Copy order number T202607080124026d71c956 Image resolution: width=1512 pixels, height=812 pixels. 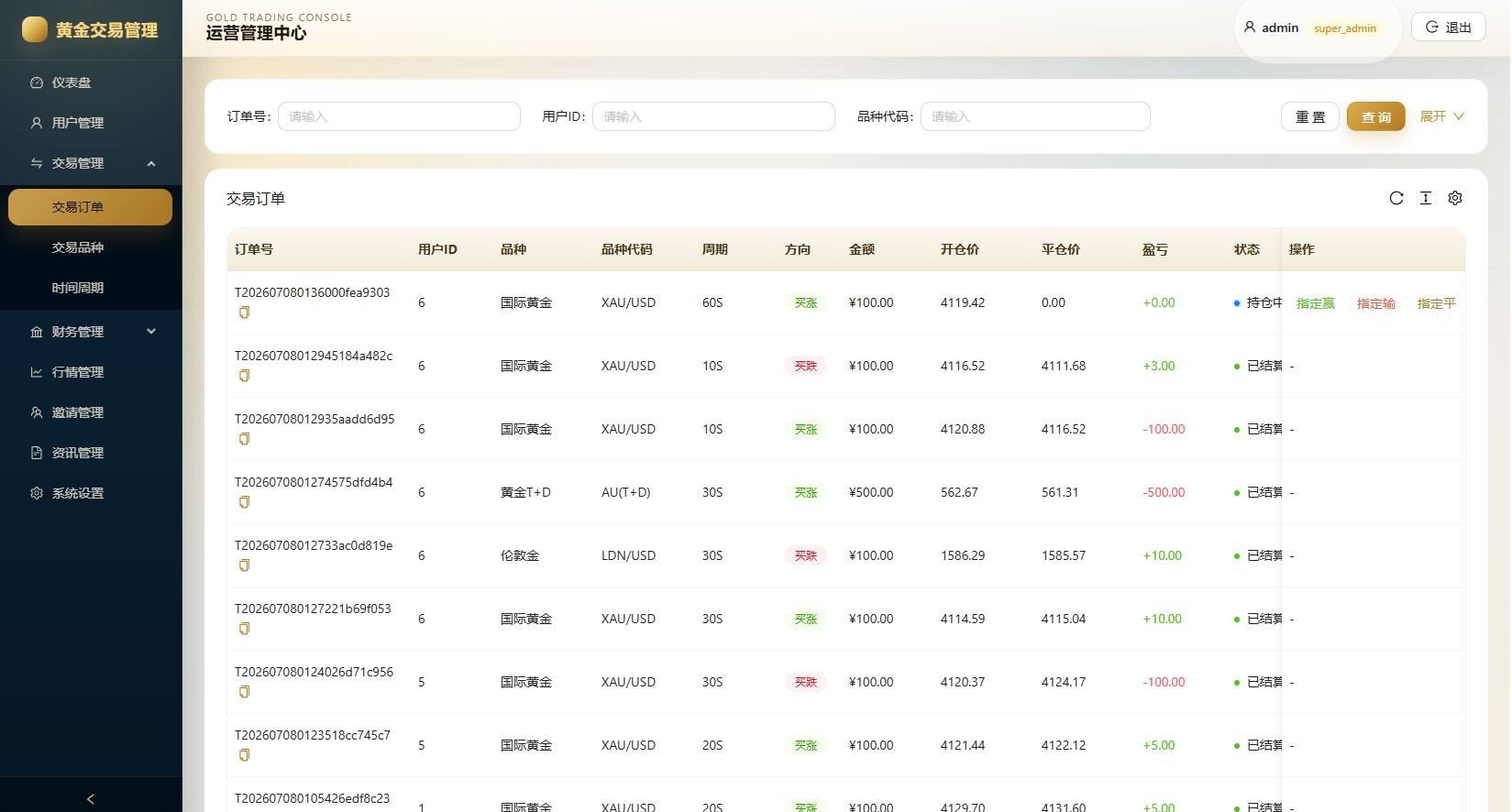point(244,692)
